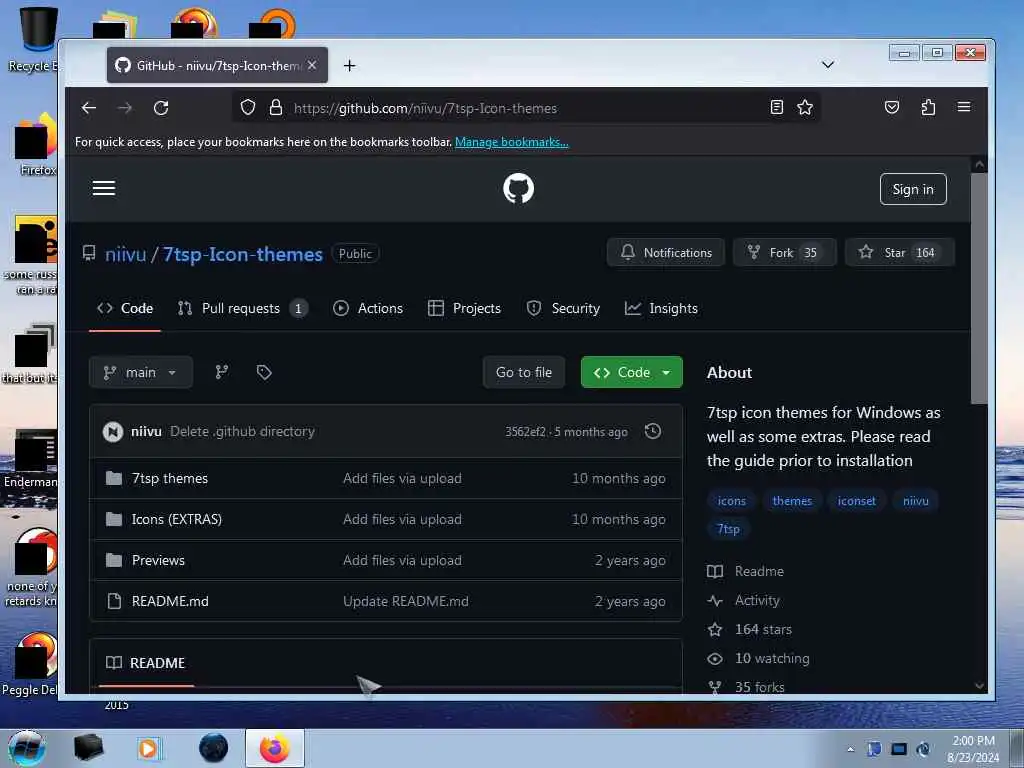Open the Windows Start menu orb

point(27,748)
